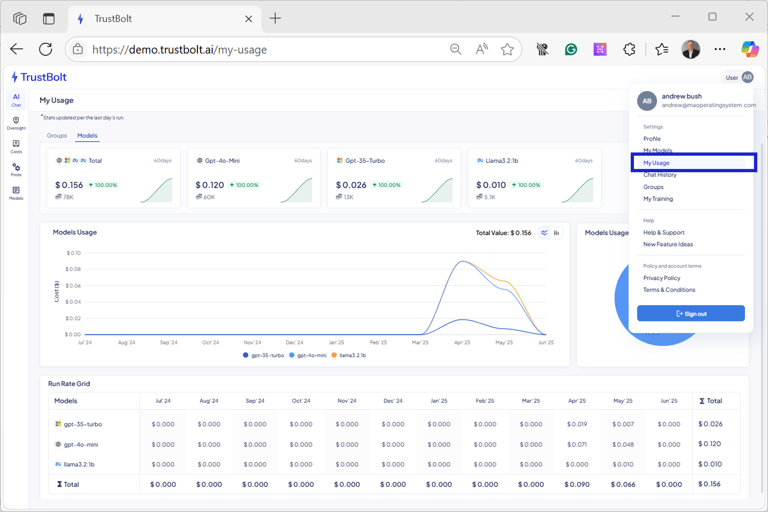The image size is (768, 512).
Task: Click the Gpt-35-Turbo usage card
Action: (x=394, y=178)
